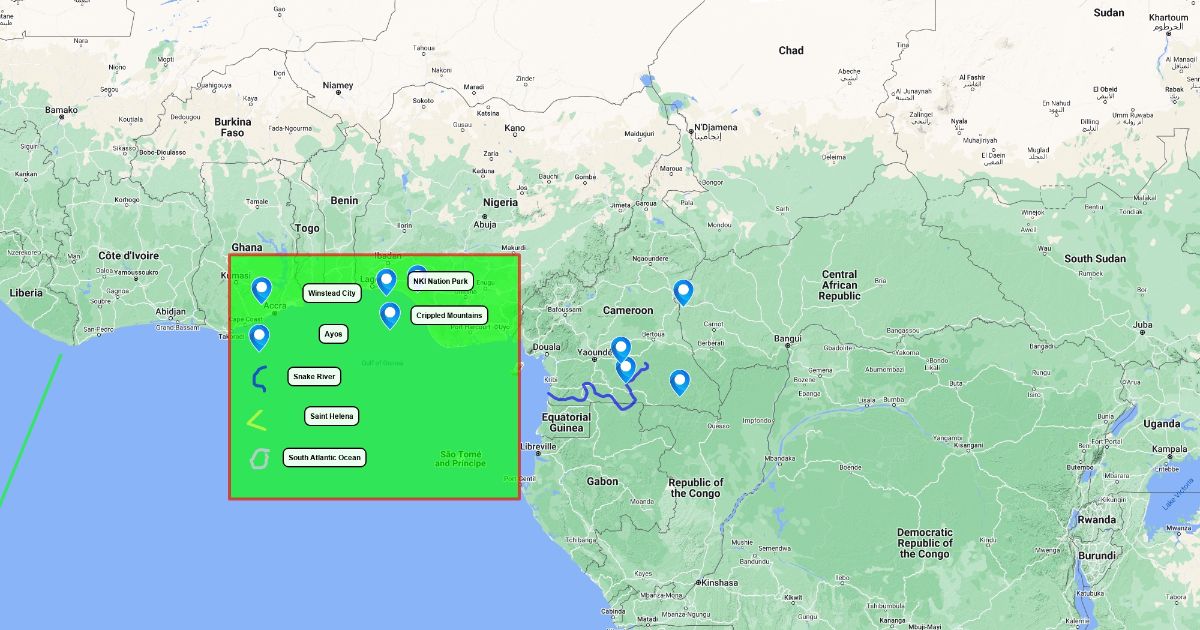
Task: Choose the Snake River label
Action: (x=314, y=377)
